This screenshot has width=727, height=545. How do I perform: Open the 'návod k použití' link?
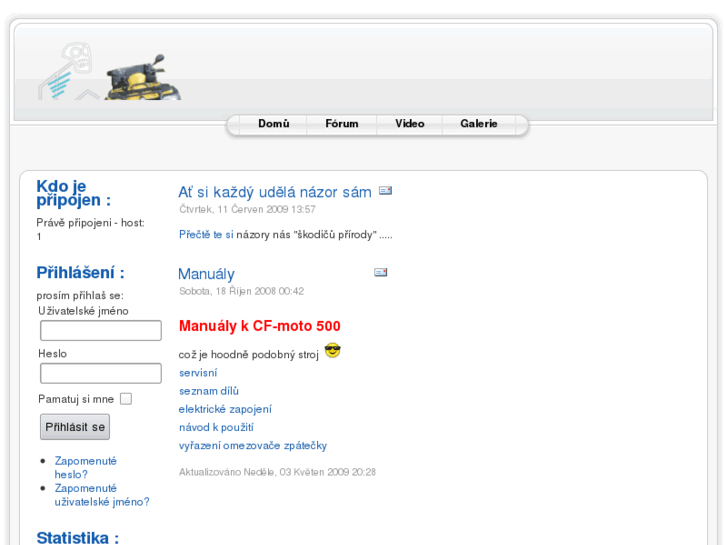pyautogui.click(x=216, y=427)
